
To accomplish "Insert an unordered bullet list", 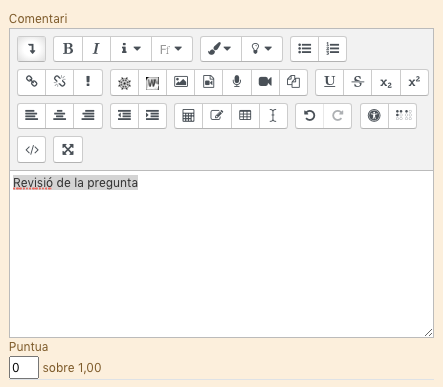I will click(305, 49).
